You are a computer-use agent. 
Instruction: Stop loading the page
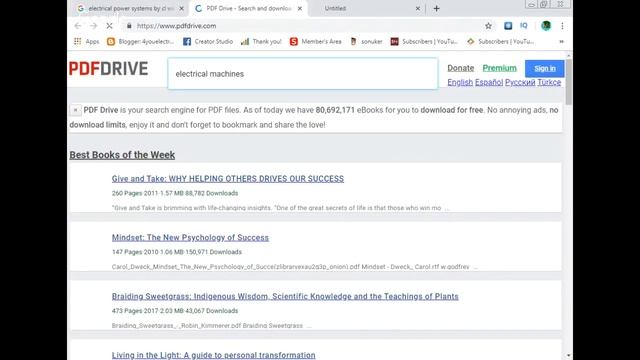(109, 26)
